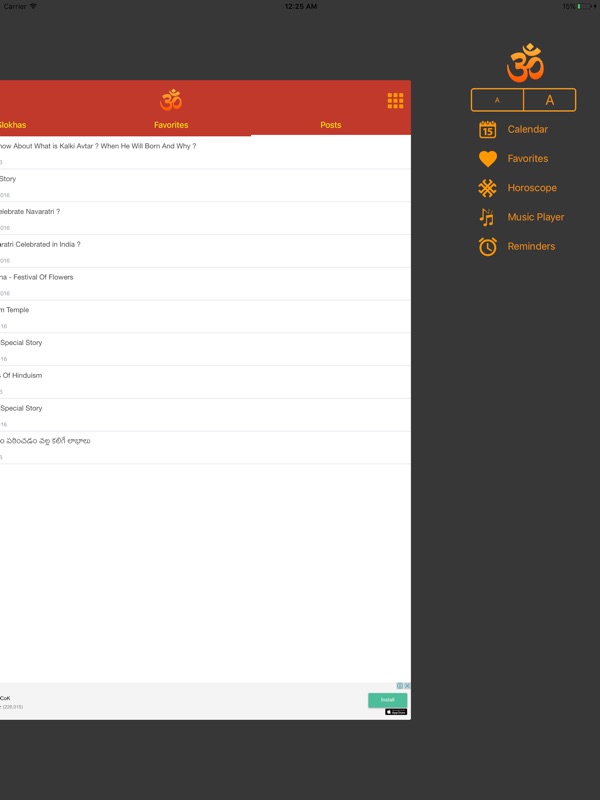This screenshot has height=800, width=600.
Task: Tap the Wi-Fi icon in status bar
Action: pyautogui.click(x=33, y=6)
